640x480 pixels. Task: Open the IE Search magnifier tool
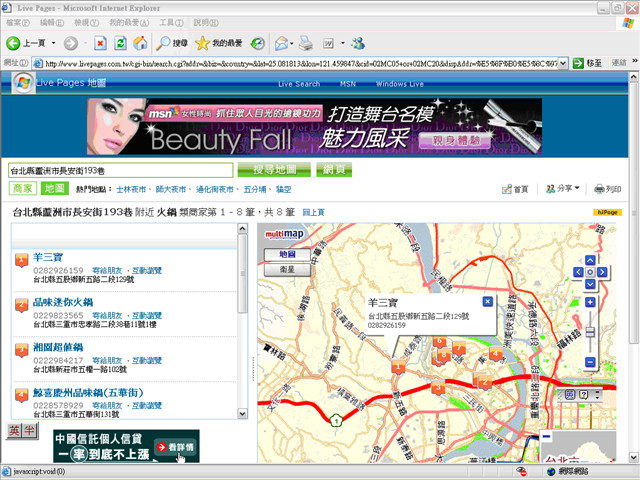(172, 43)
